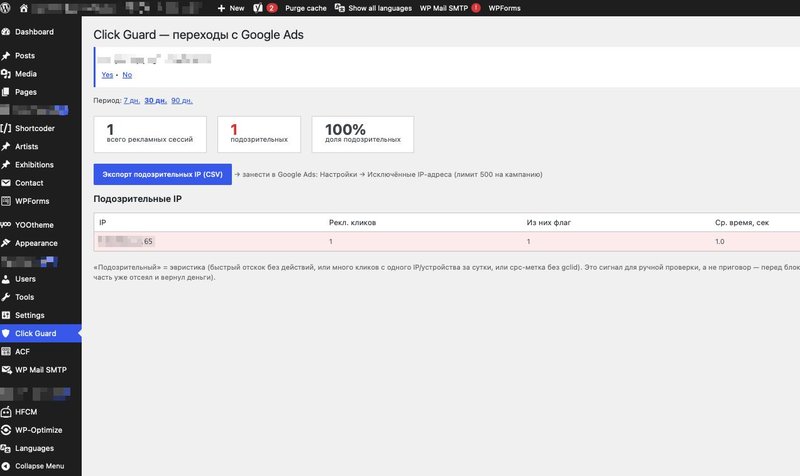The height and width of the screenshot is (476, 800).
Task: Click the total ad sessions stat card
Action: 150,134
